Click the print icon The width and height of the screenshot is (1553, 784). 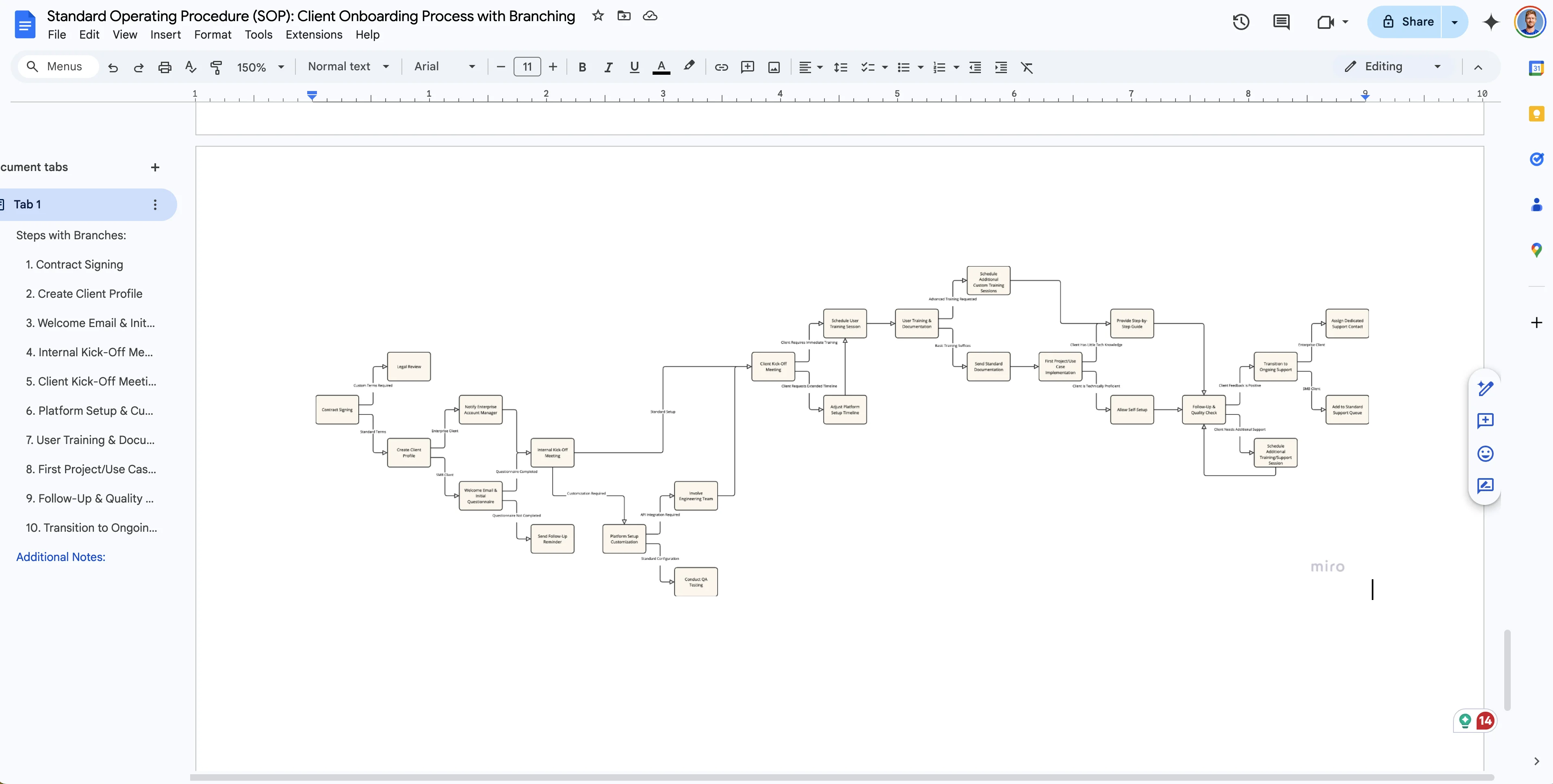tap(165, 67)
